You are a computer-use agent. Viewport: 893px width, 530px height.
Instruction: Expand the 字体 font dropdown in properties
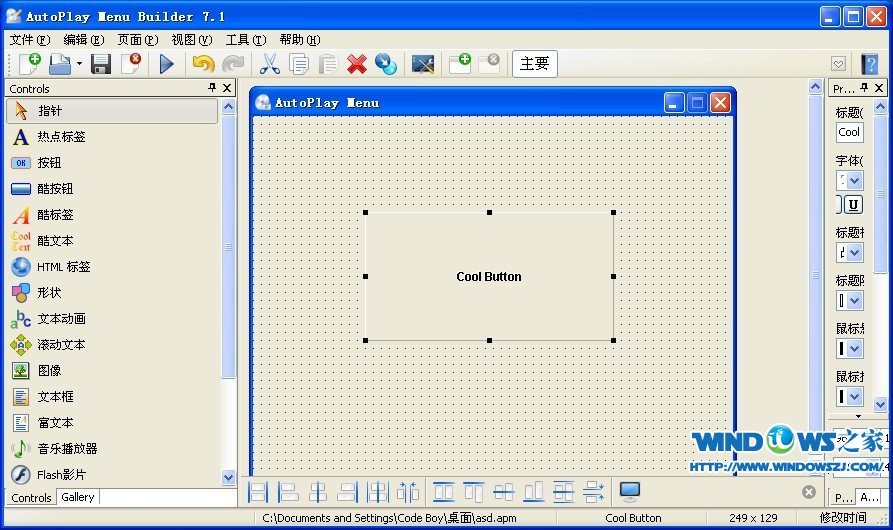pyautogui.click(x=855, y=181)
